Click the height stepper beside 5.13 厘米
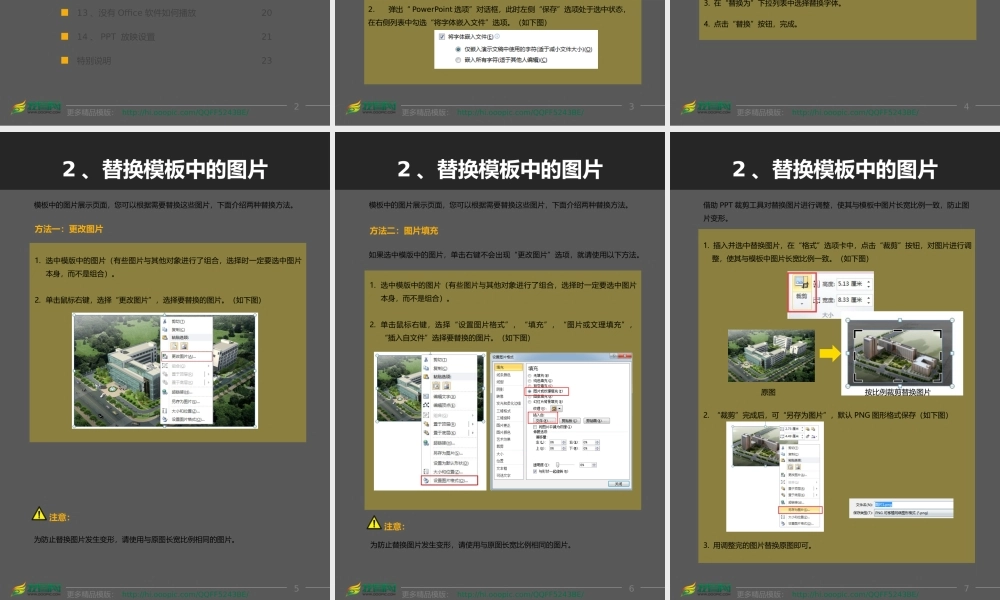Screen dimensions: 1000x600 [x=868, y=284]
